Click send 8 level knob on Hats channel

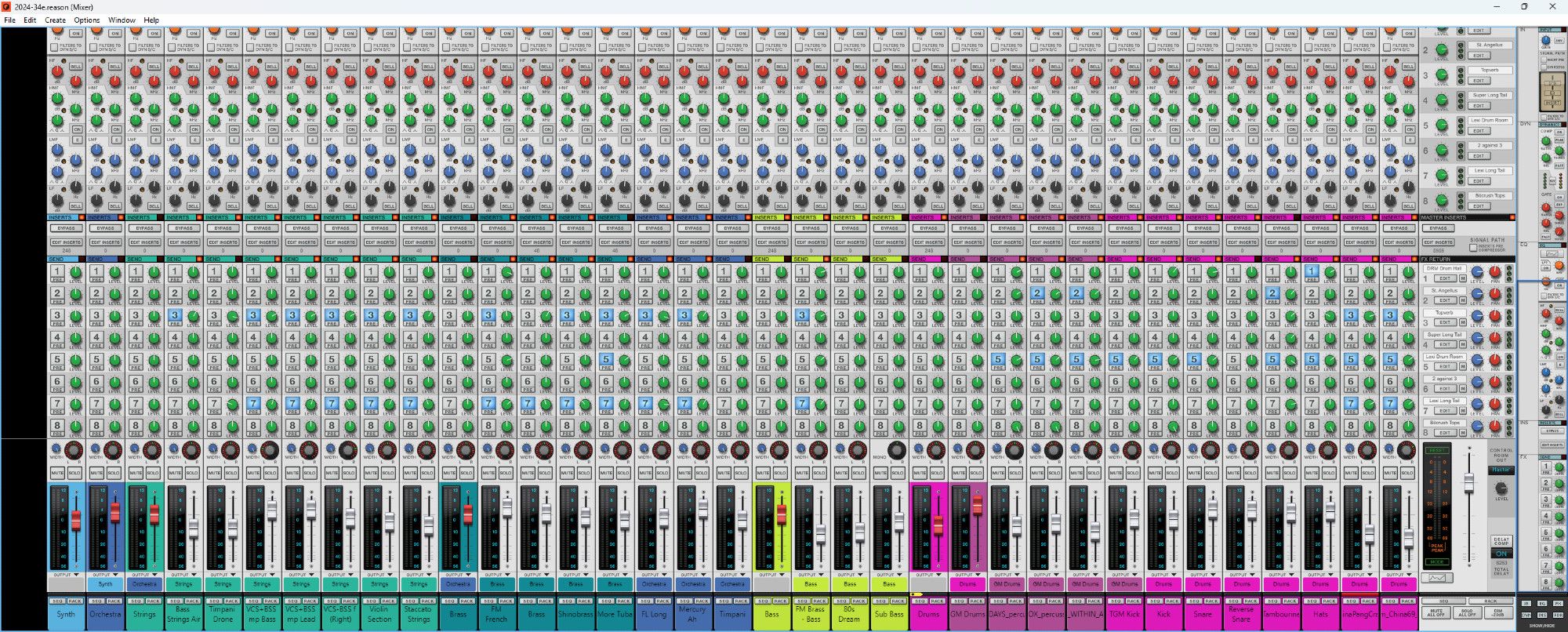coord(1330,426)
